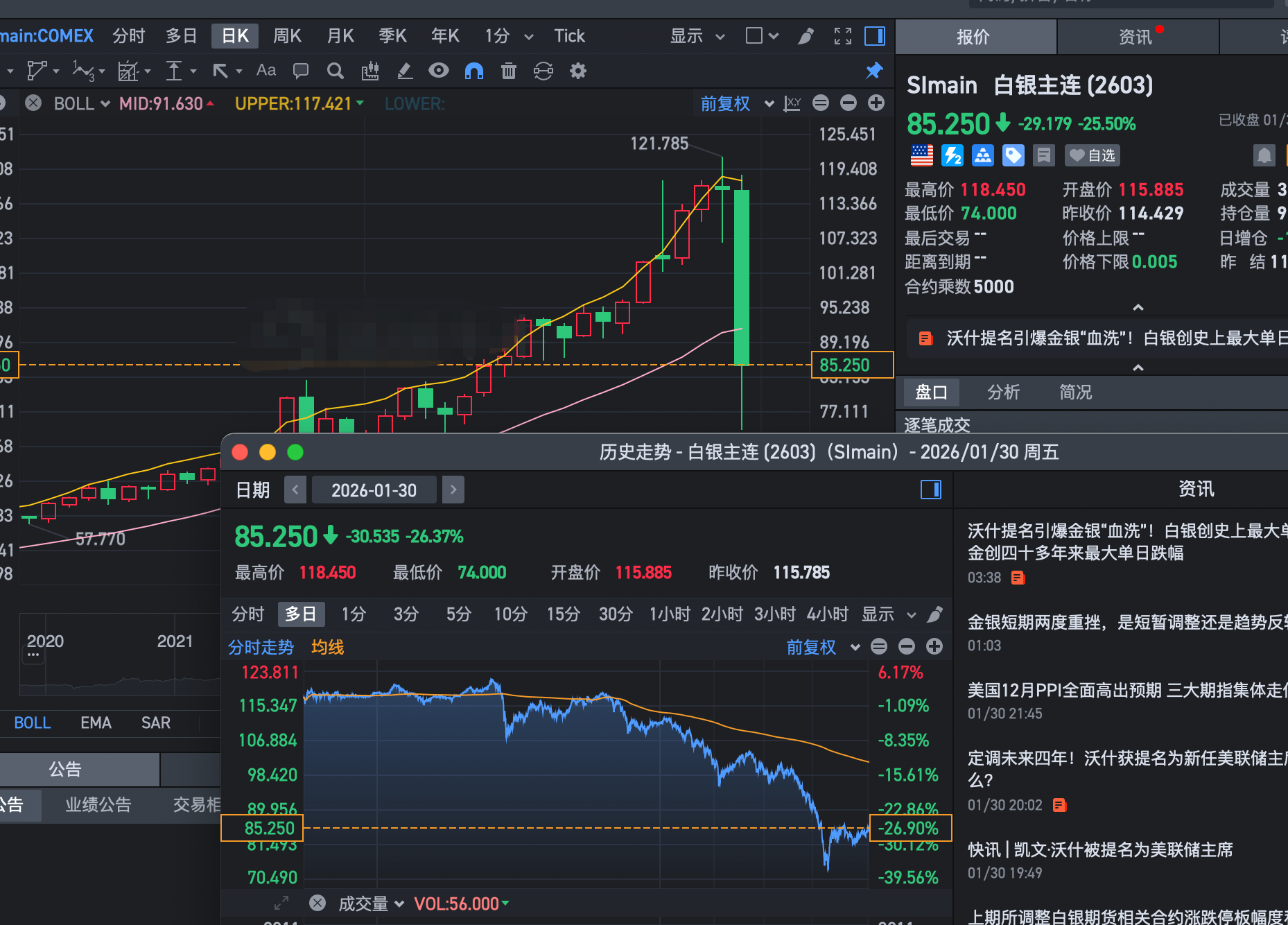
Task: Go to previous date in history window
Action: click(295, 490)
